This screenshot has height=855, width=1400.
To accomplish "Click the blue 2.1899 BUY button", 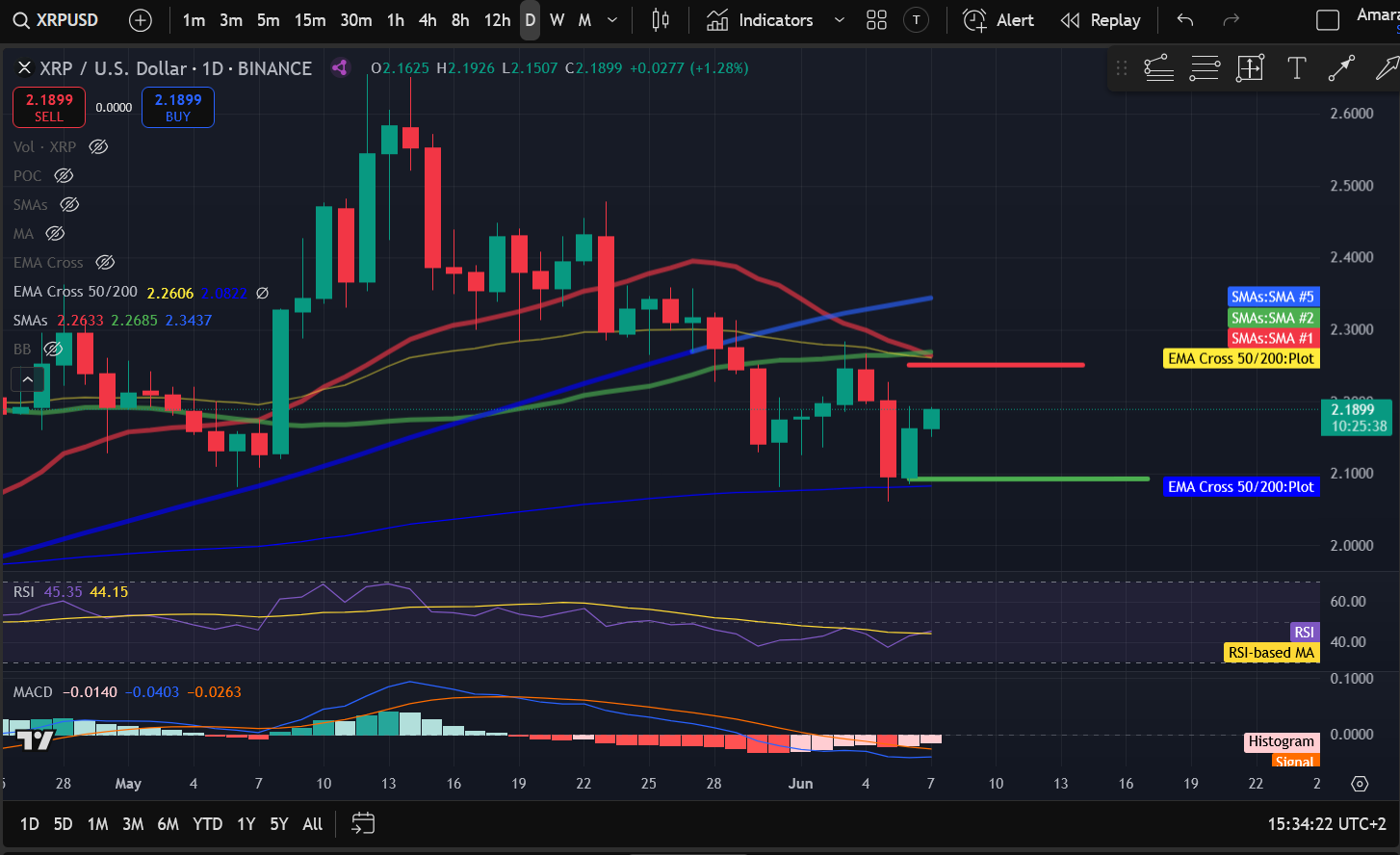I will [x=178, y=107].
